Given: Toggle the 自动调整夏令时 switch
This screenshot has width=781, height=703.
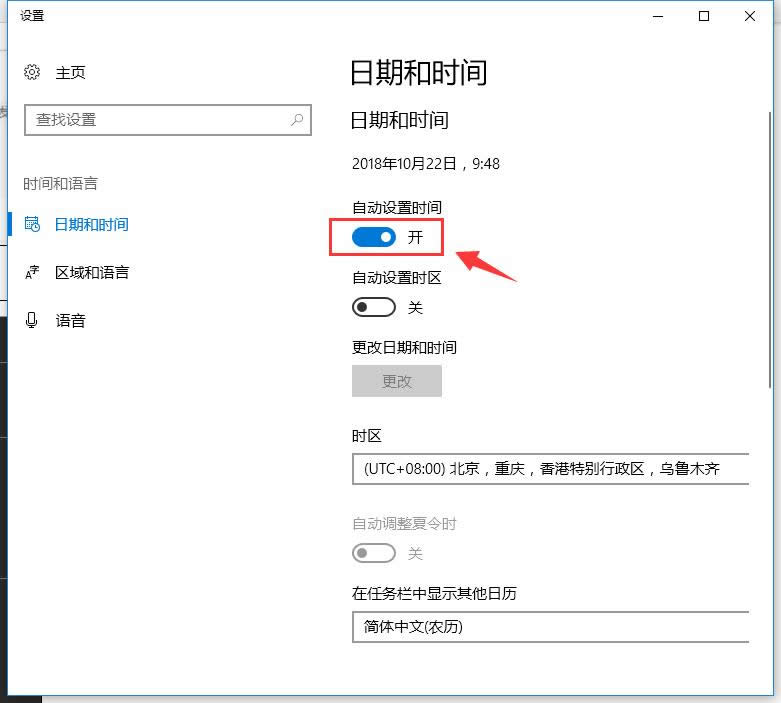Looking at the screenshot, I should click(x=374, y=553).
